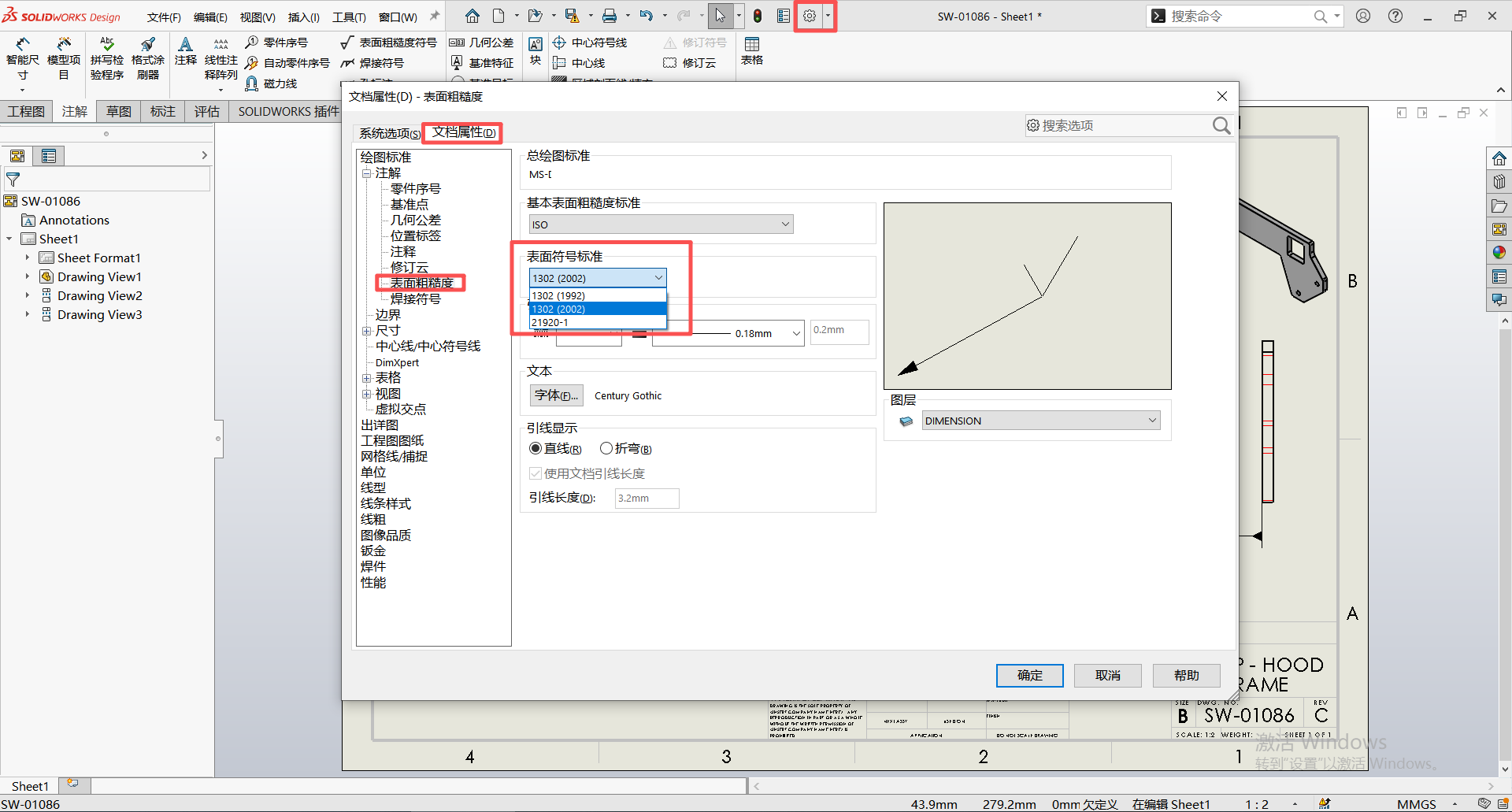
Task: Select 焊接符号 in the options tree
Action: click(x=416, y=299)
